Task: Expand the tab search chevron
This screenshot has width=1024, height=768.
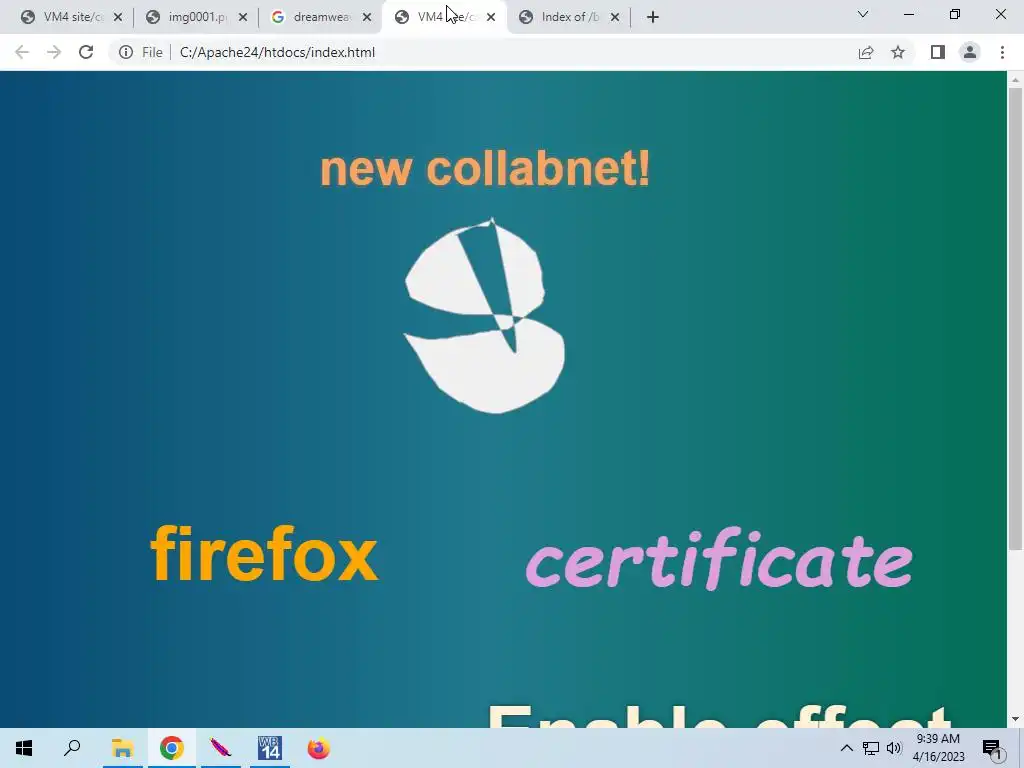Action: tap(863, 14)
